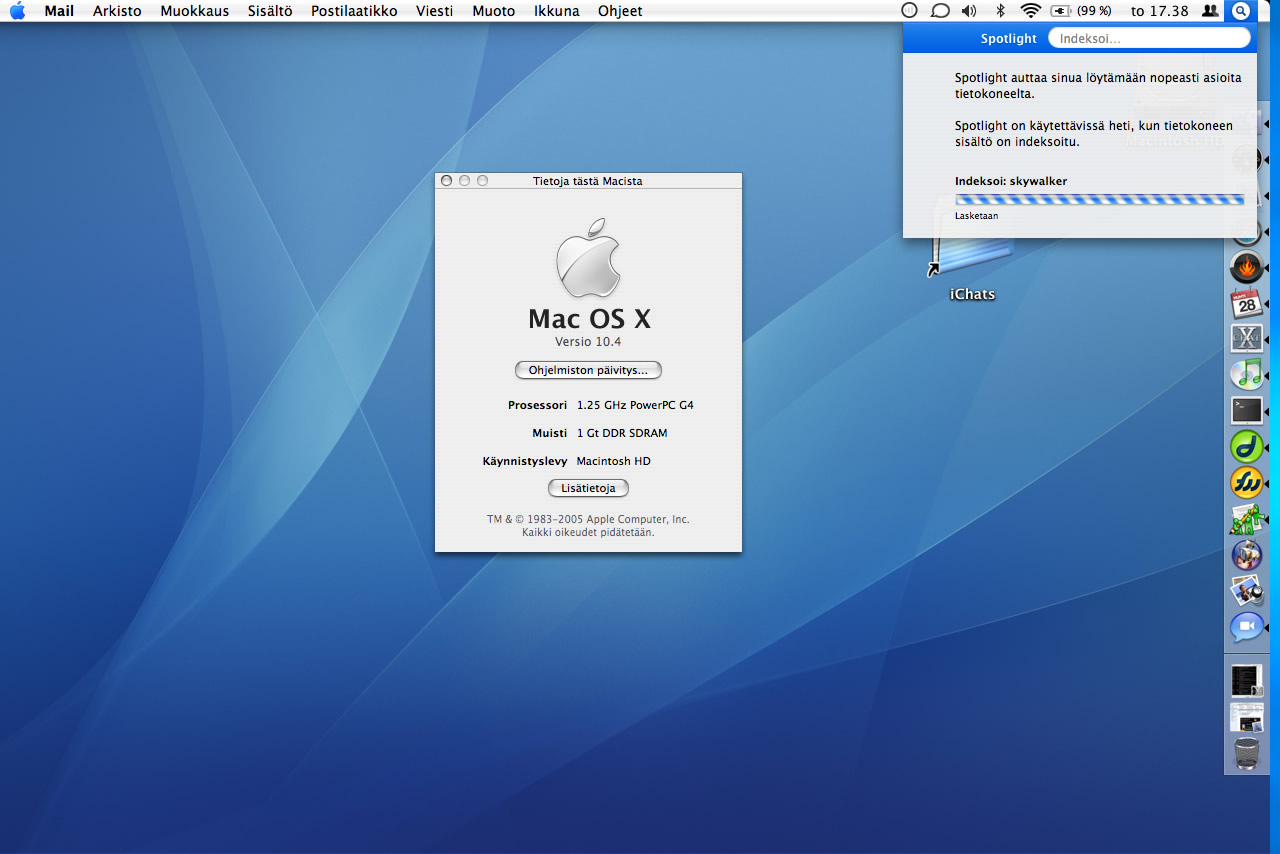Click the Spotlight indexing progress bar
1280x854 pixels.
point(1100,200)
